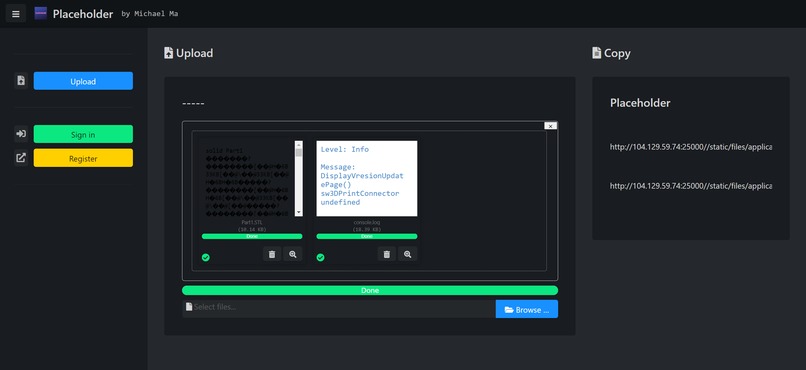806x370 pixels.
Task: Click the Part1.STL Done progress bar
Action: (x=252, y=236)
